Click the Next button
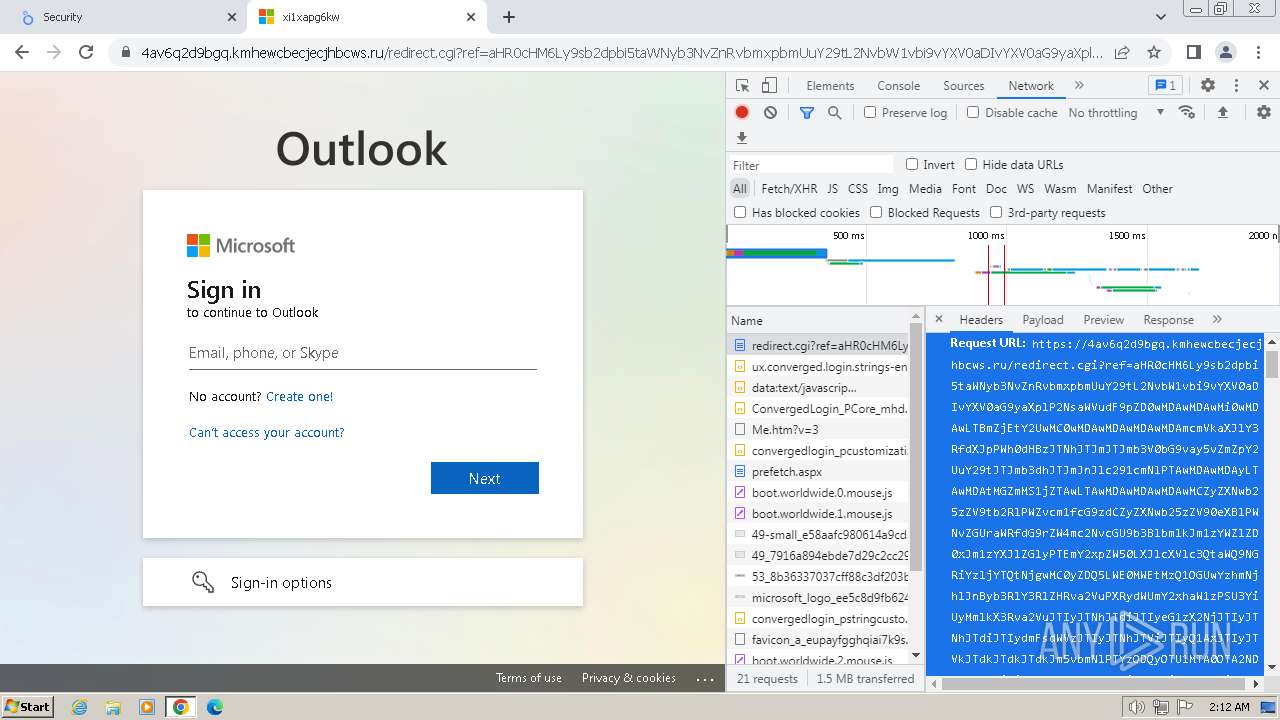Viewport: 1280px width, 720px height. (x=485, y=478)
